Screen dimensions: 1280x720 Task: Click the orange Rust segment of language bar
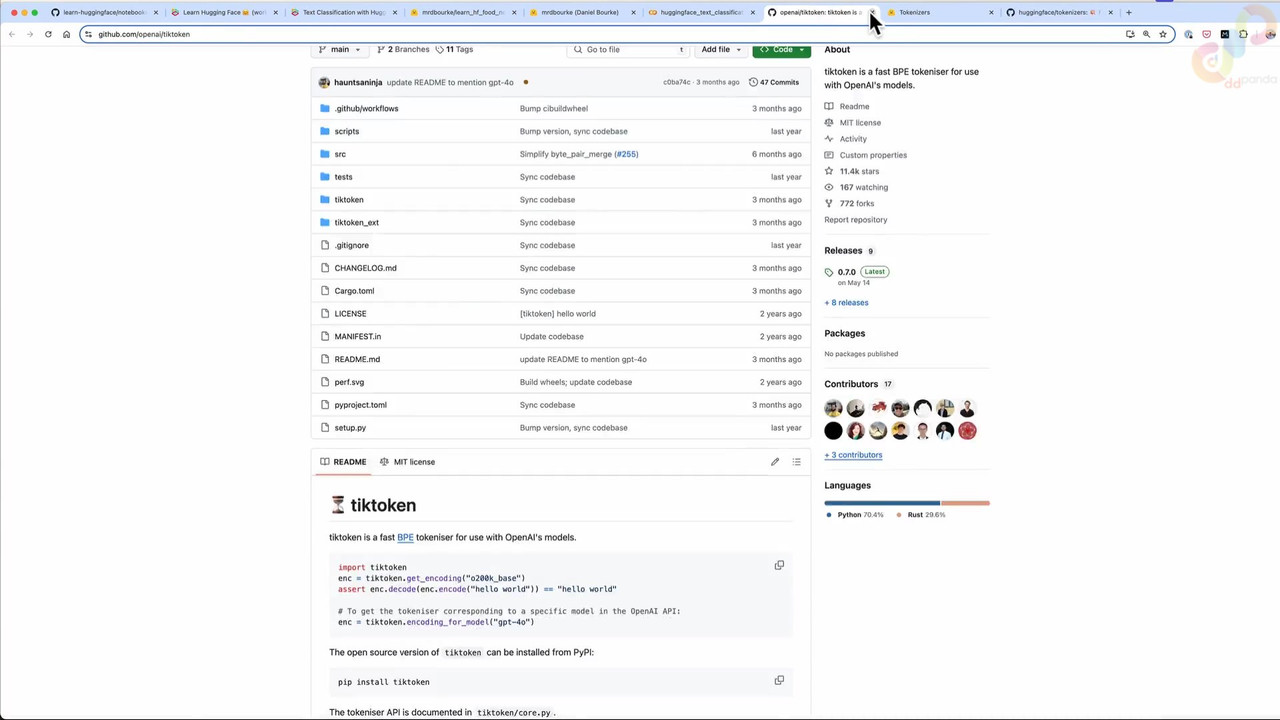pyautogui.click(x=965, y=503)
